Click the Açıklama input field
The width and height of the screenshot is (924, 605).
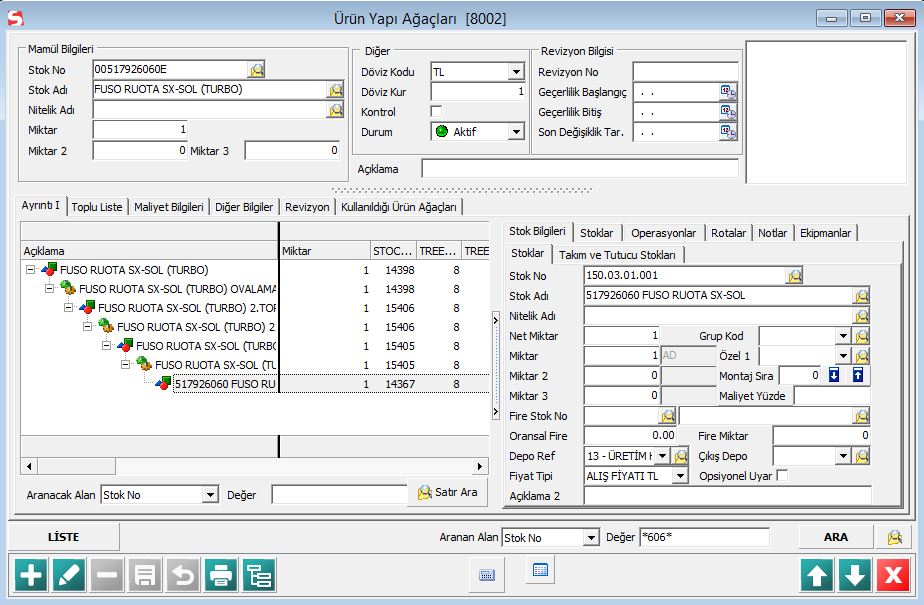pos(580,169)
